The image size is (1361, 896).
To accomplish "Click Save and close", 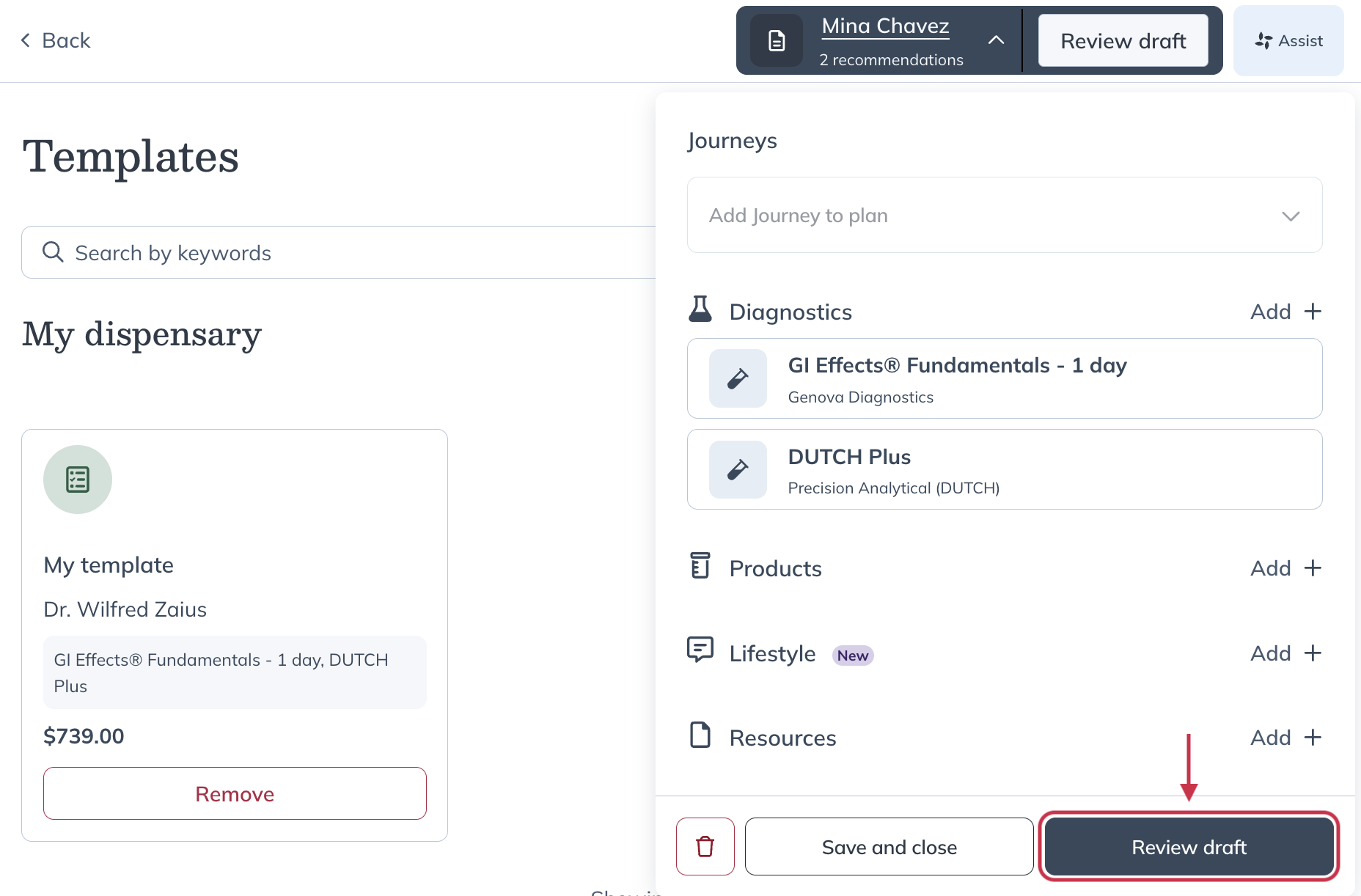I will pyautogui.click(x=889, y=847).
